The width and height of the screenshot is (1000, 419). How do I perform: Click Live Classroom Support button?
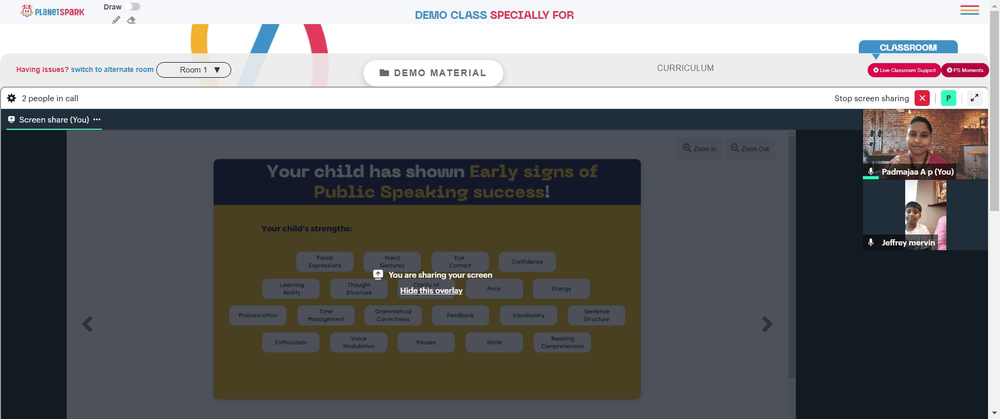[x=904, y=70]
